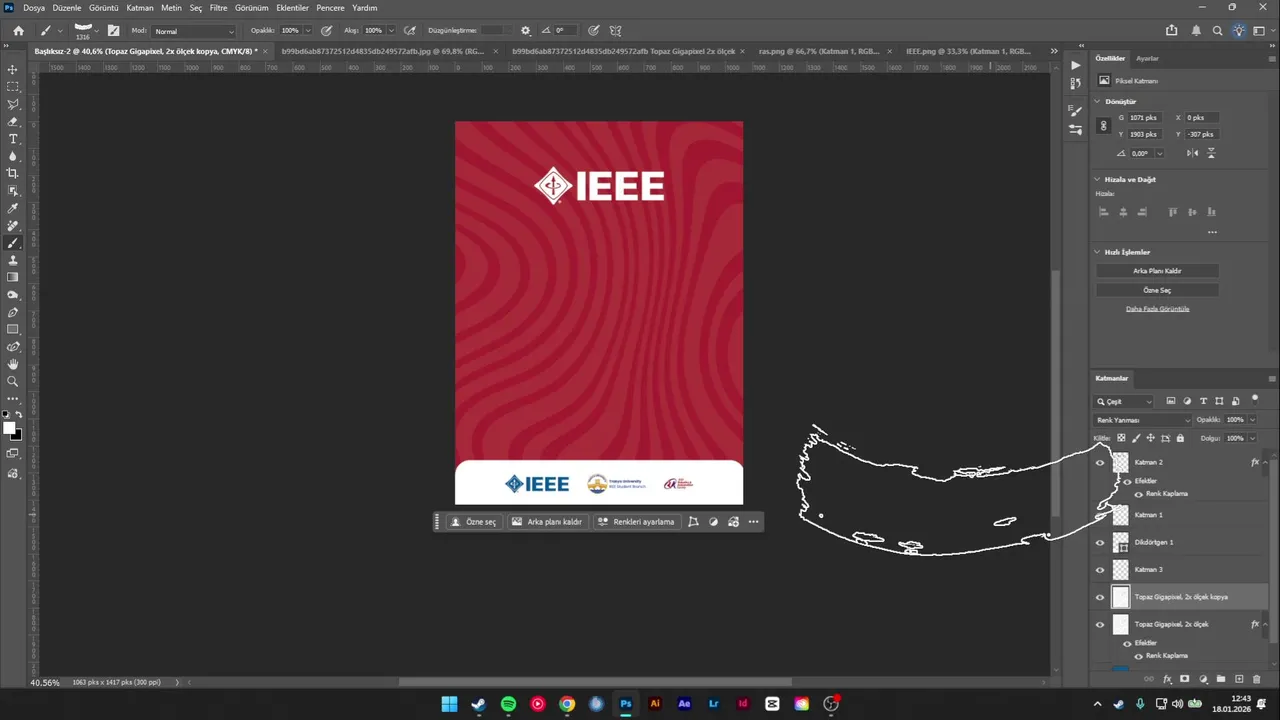Open the Share icon at top right
This screenshot has width=1280, height=720.
1172,31
